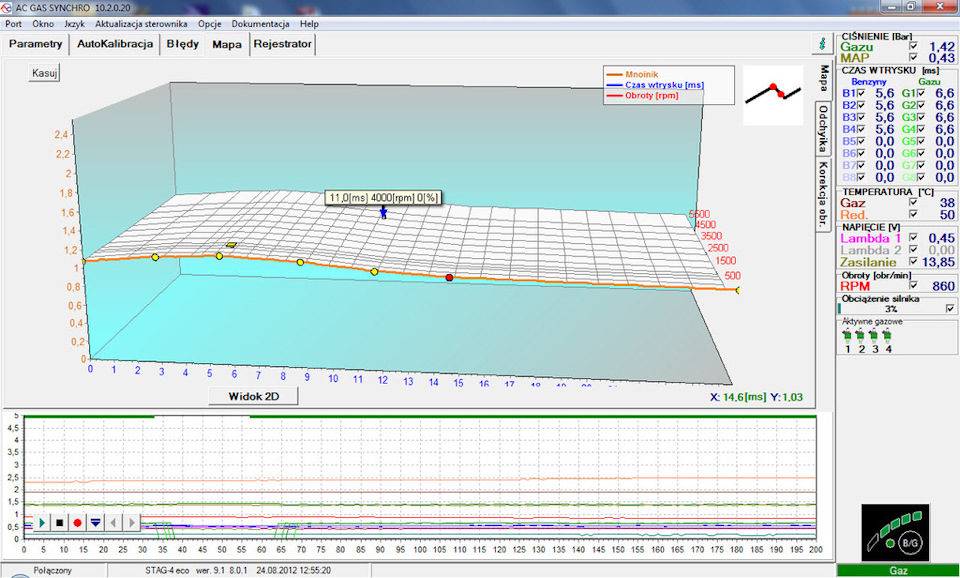Viewport: 960px width, 578px height.
Task: Switch to the Błędy tab
Action: [182, 44]
